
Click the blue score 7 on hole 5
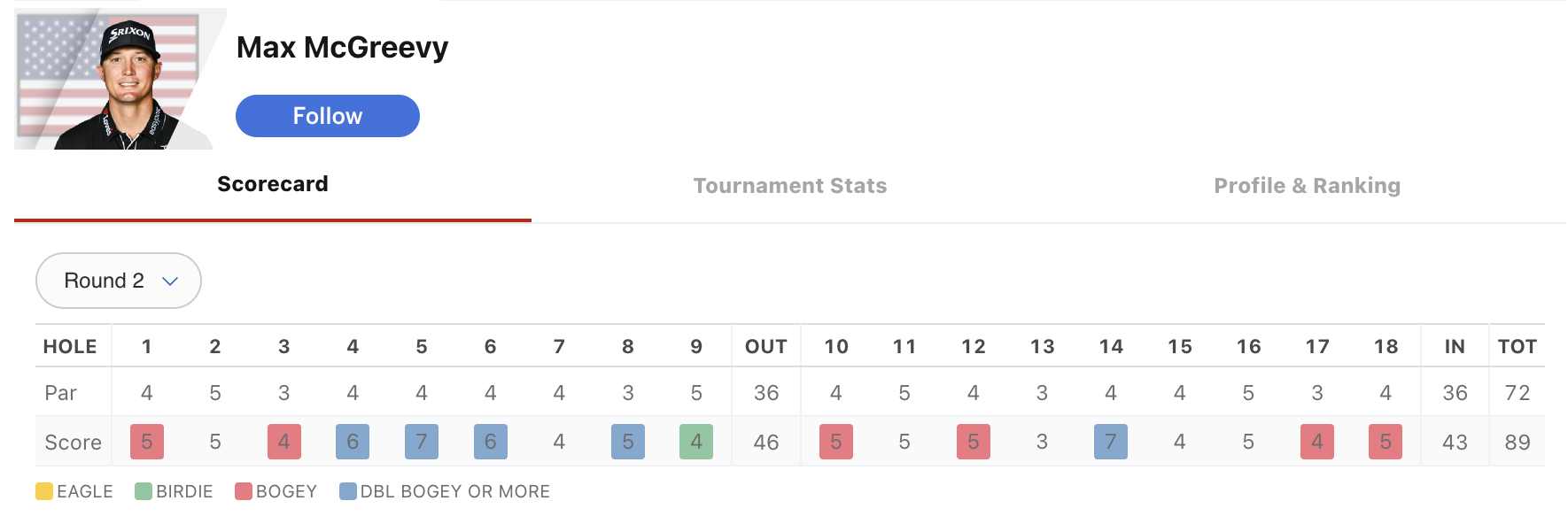[x=422, y=442]
